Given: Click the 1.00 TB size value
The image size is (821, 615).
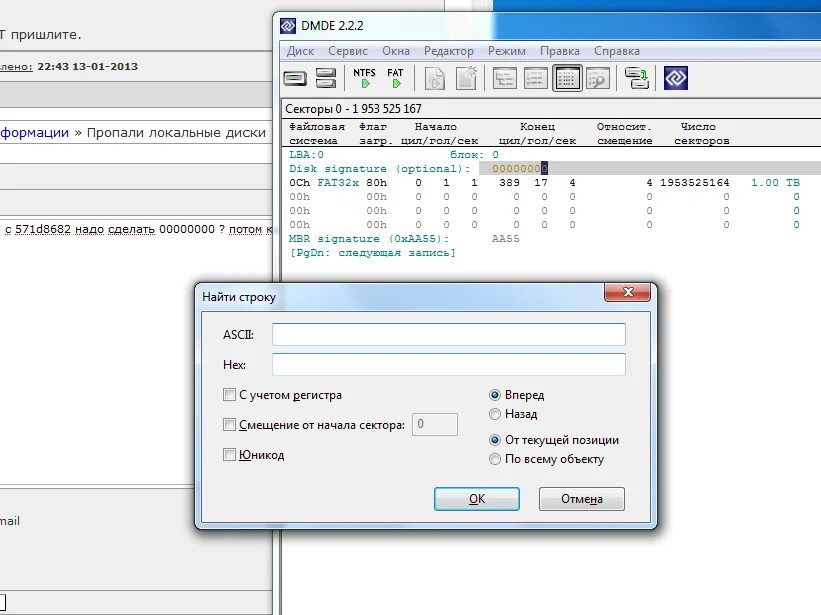Looking at the screenshot, I should pos(775,183).
